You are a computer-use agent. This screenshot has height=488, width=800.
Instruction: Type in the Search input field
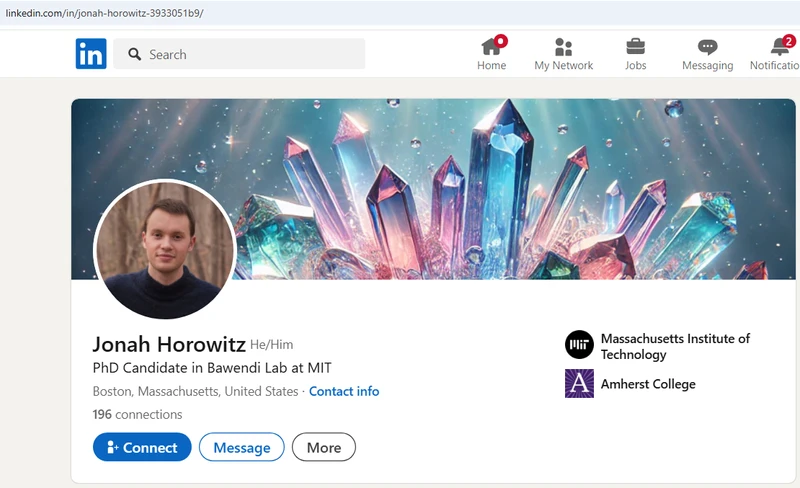coord(250,55)
